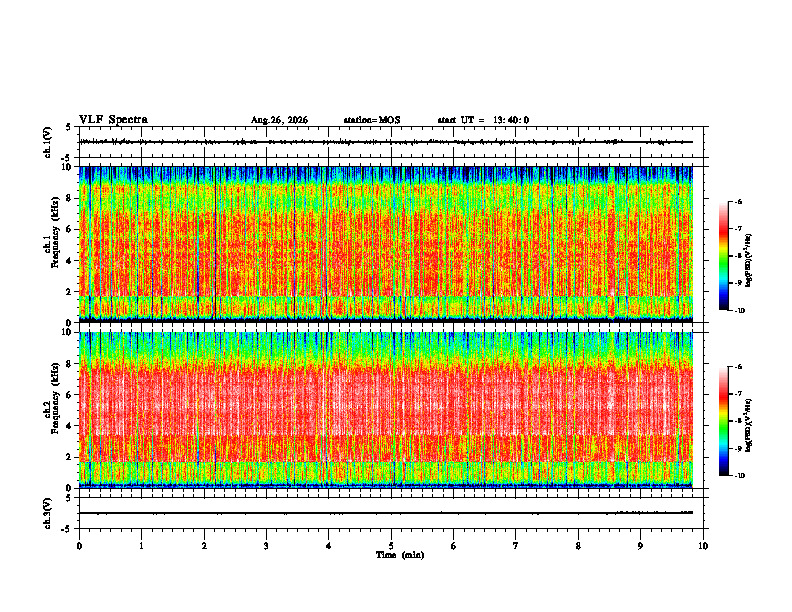Click the Time (min) axis label

pyautogui.click(x=400, y=555)
